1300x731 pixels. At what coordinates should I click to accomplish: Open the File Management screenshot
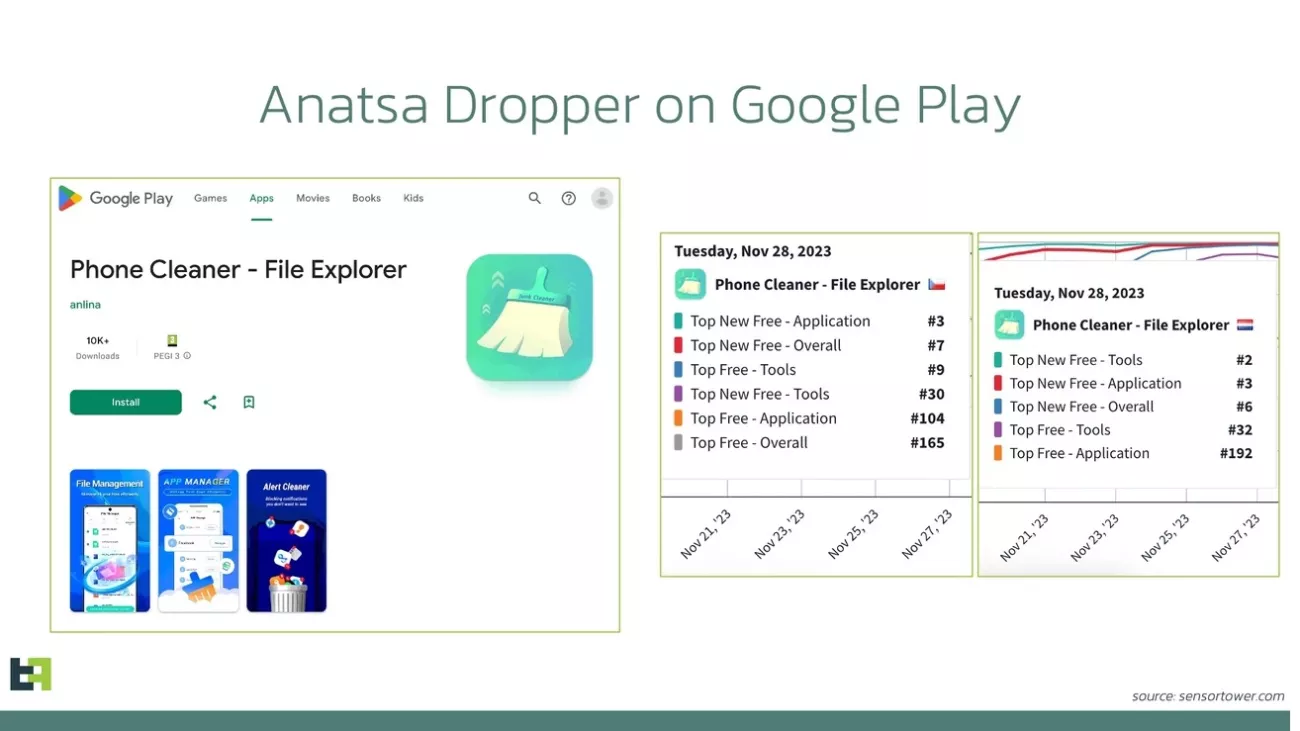(110, 540)
